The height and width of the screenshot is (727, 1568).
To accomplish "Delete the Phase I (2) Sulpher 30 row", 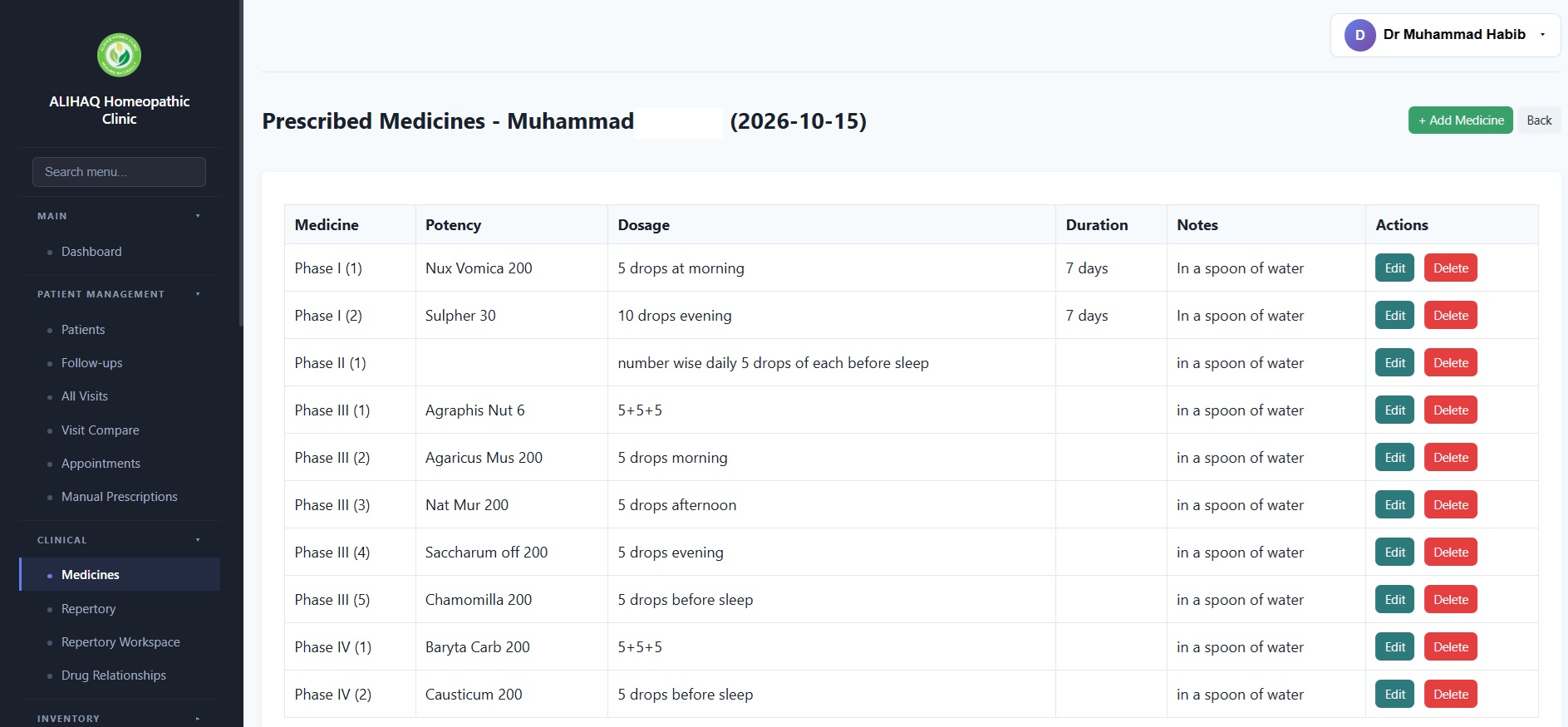I will pyautogui.click(x=1450, y=316).
